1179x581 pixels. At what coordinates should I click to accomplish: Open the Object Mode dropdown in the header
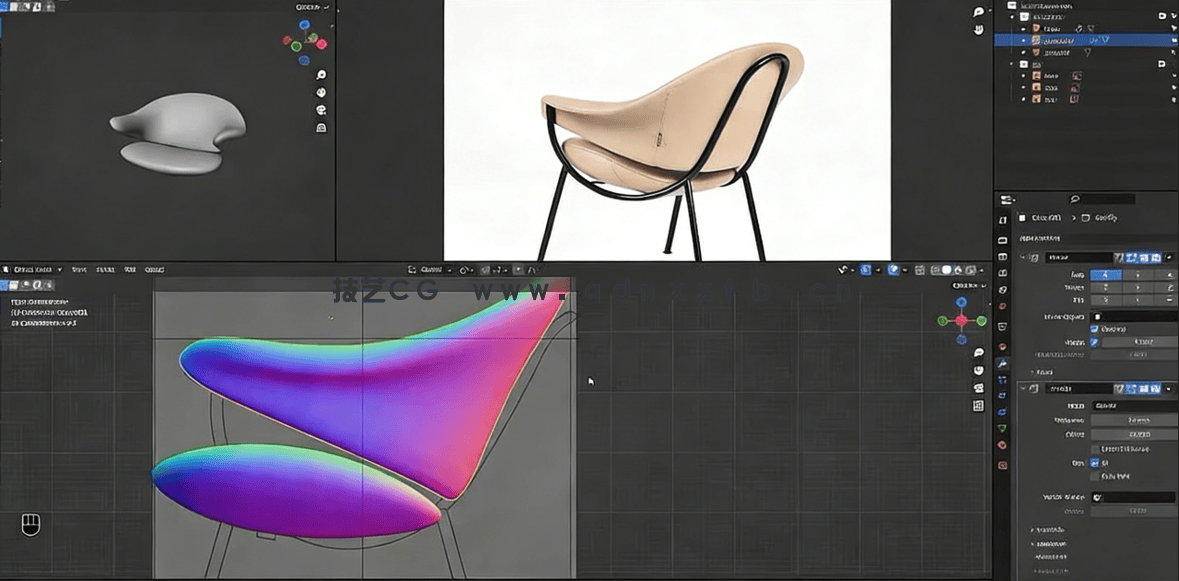coord(35,269)
